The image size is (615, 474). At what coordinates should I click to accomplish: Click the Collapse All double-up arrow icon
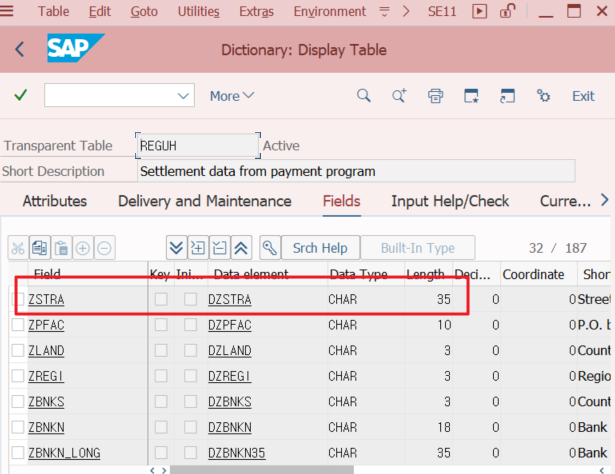[x=241, y=248]
